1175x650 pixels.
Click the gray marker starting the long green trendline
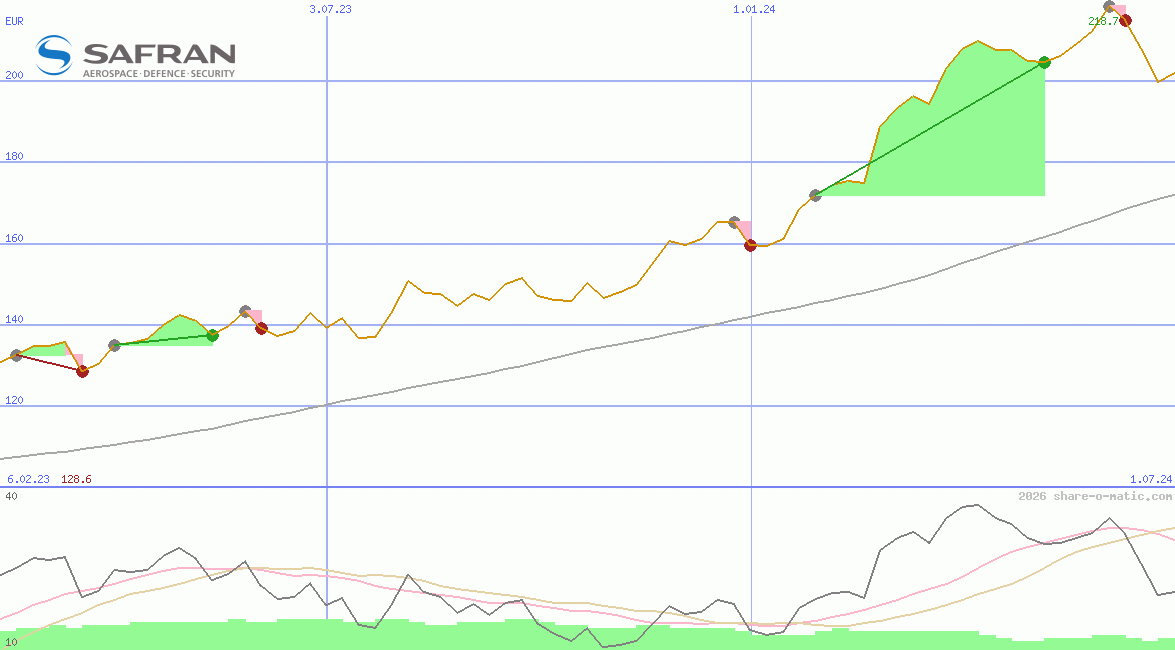point(815,195)
